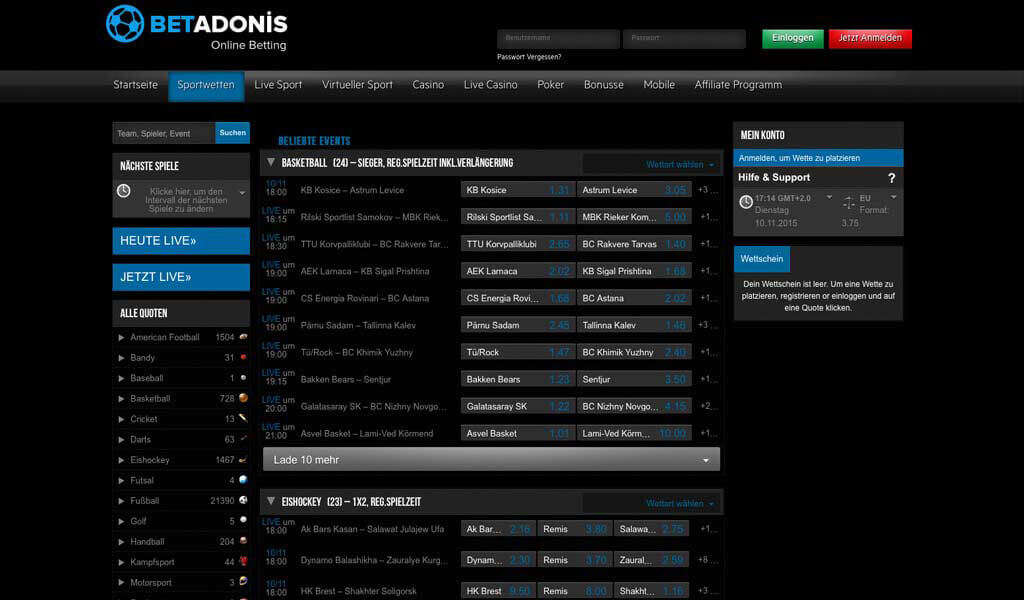Screen dimensions: 1024x600
Task: Click the Eishockey sport icon in sidebar
Action: click(x=243, y=460)
